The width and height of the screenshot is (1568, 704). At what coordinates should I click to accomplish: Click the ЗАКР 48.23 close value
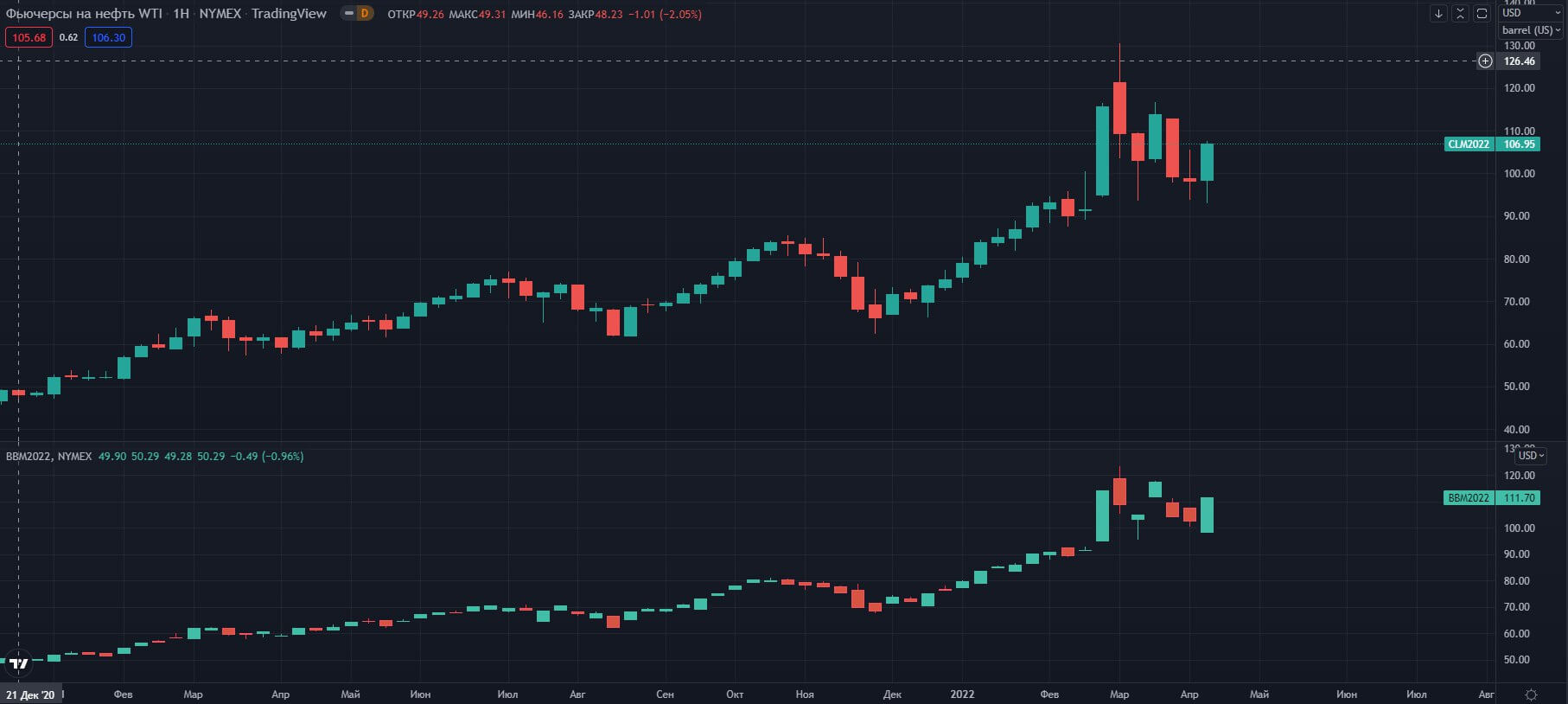(x=596, y=14)
